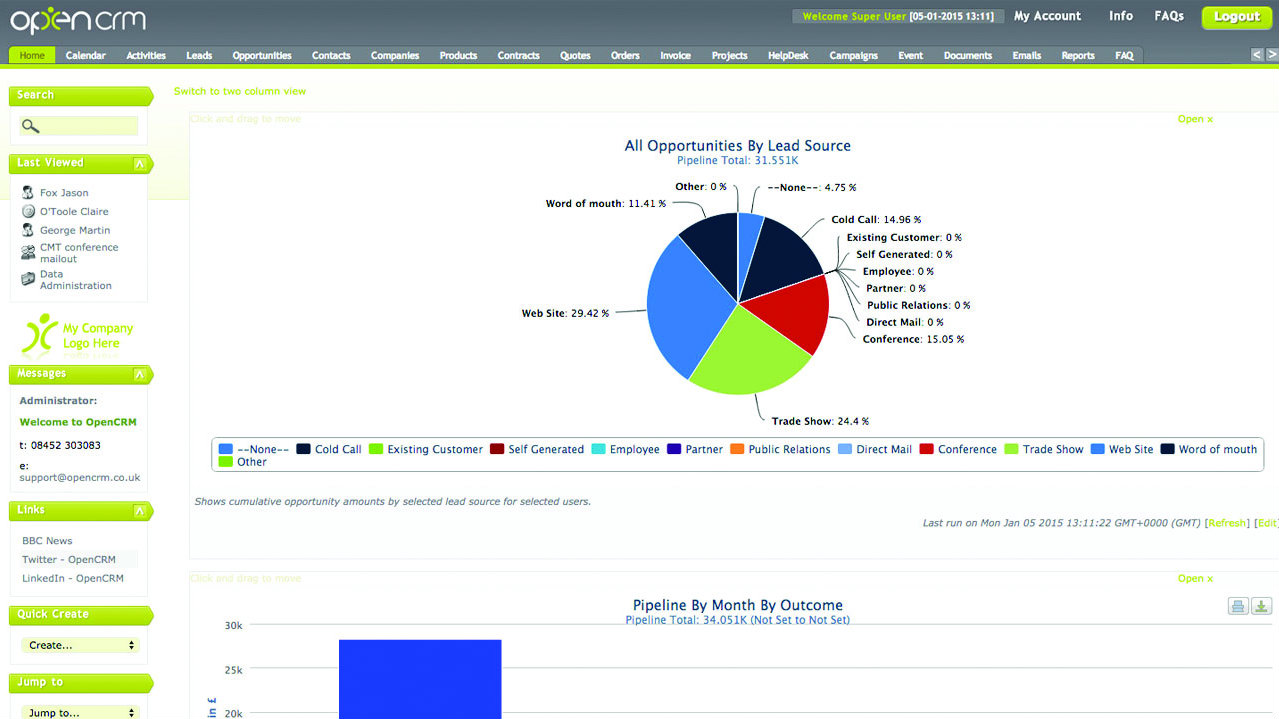Viewport: 1279px width, 719px height.
Task: Open the Projects tab
Action: tap(729, 55)
